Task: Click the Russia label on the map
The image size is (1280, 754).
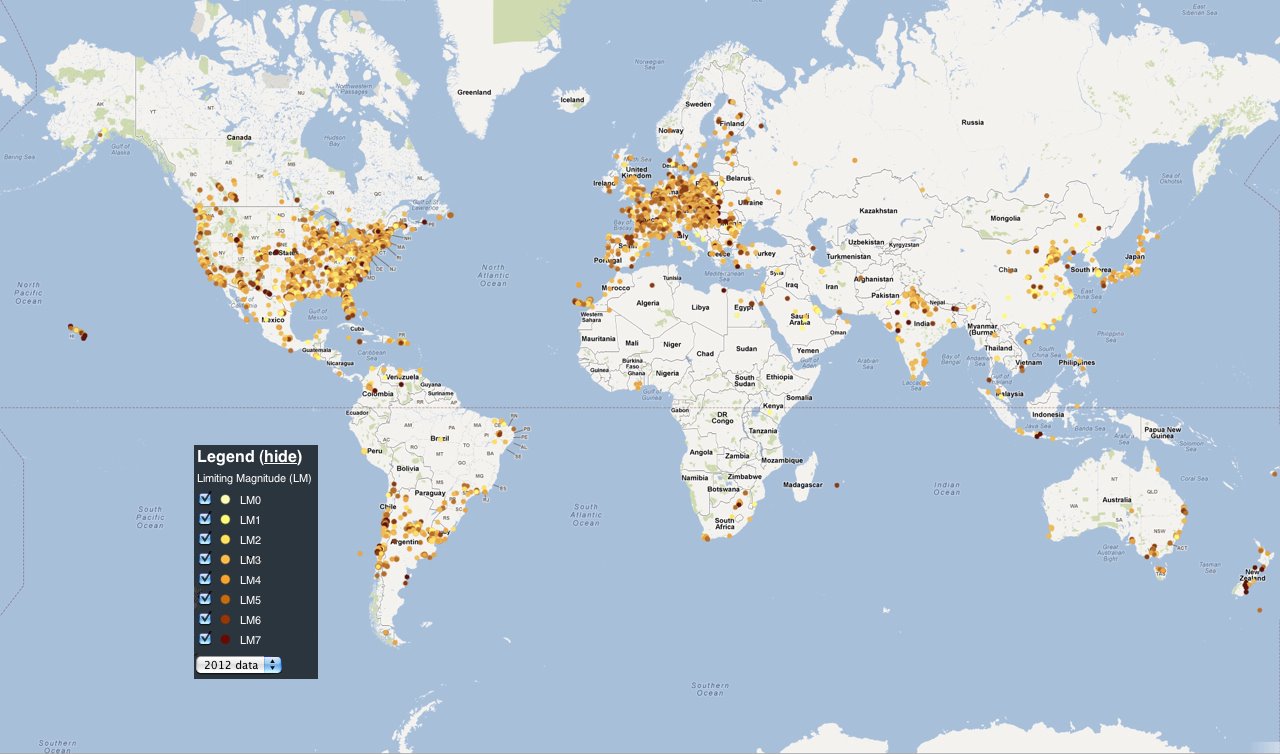Action: 972,122
